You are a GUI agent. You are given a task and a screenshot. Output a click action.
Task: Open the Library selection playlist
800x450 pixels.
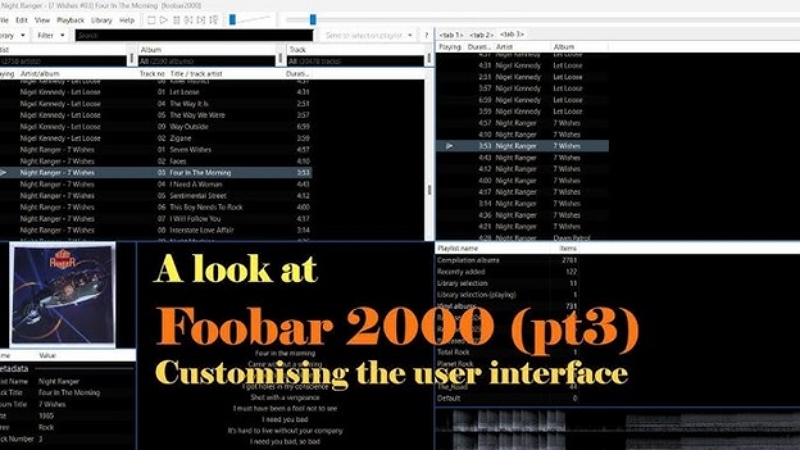[507, 283]
